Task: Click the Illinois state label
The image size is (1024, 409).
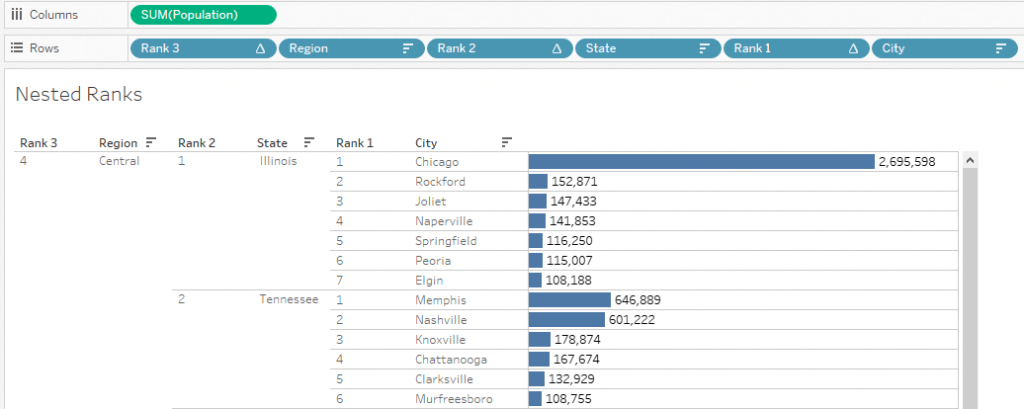Action: [x=278, y=161]
